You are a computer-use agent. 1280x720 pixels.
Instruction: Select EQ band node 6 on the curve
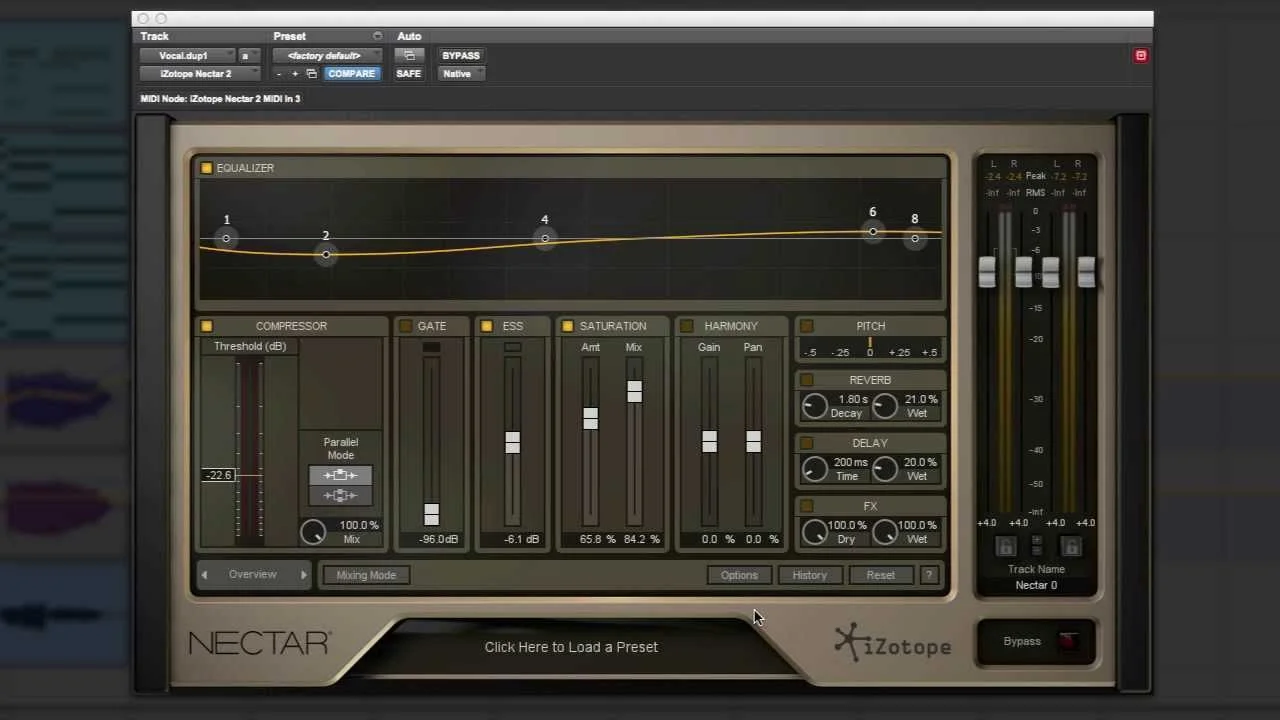tap(872, 232)
